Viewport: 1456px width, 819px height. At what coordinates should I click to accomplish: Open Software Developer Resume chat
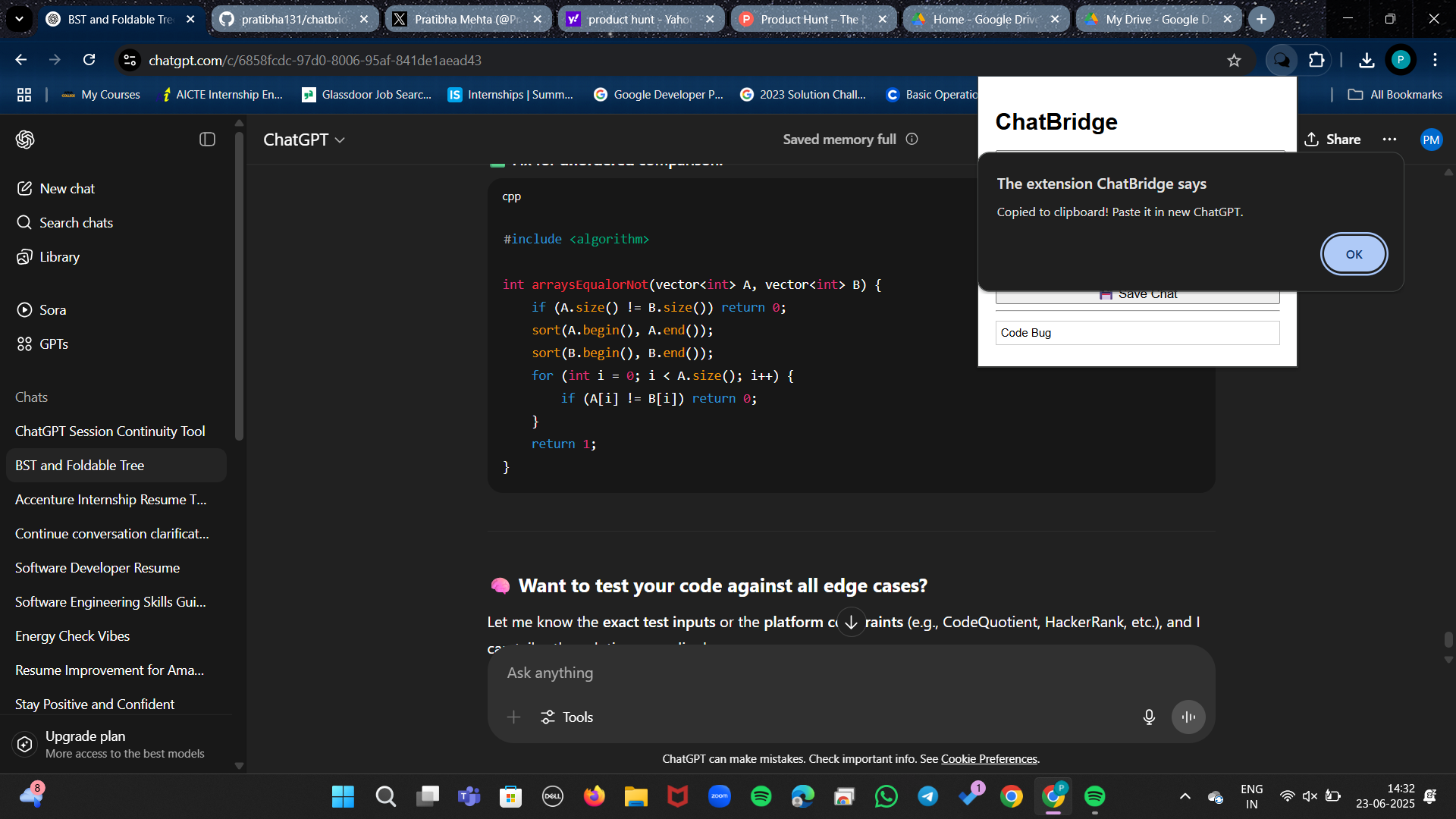(x=116, y=567)
